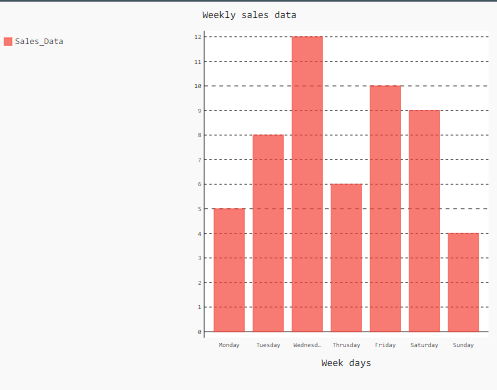
Task: Click the Thursday x-axis label
Action: tap(346, 345)
